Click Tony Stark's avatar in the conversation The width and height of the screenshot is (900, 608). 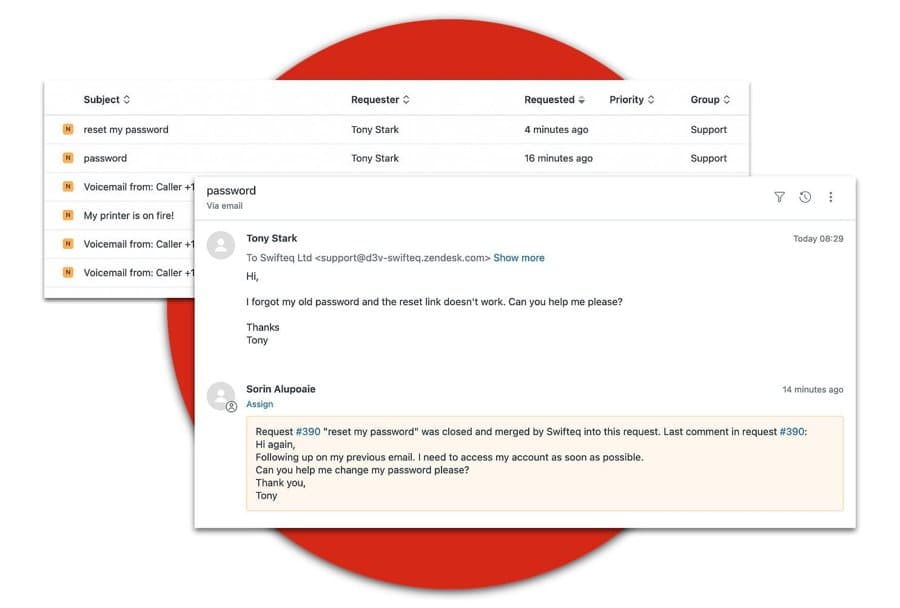(x=221, y=245)
